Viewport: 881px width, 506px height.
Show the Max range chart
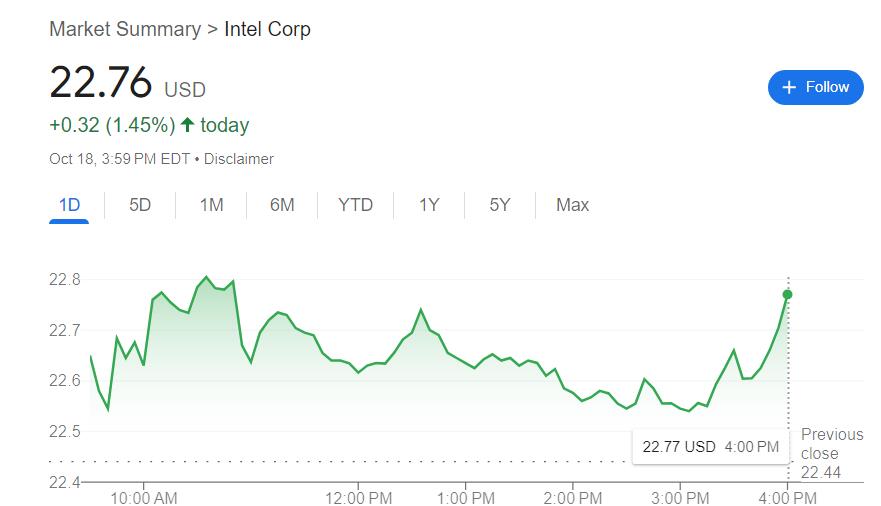572,205
